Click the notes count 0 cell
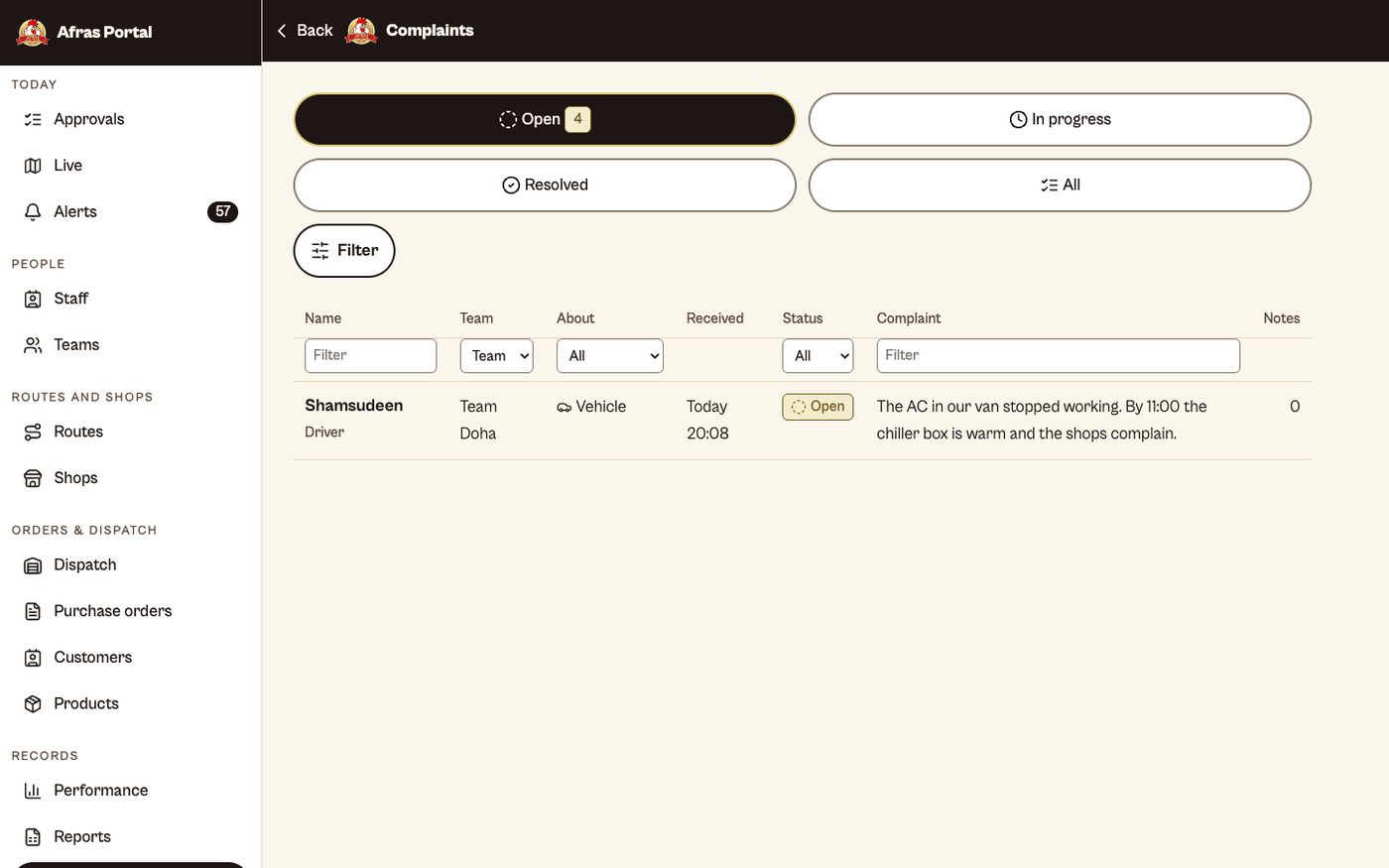The image size is (1389, 868). 1295,407
